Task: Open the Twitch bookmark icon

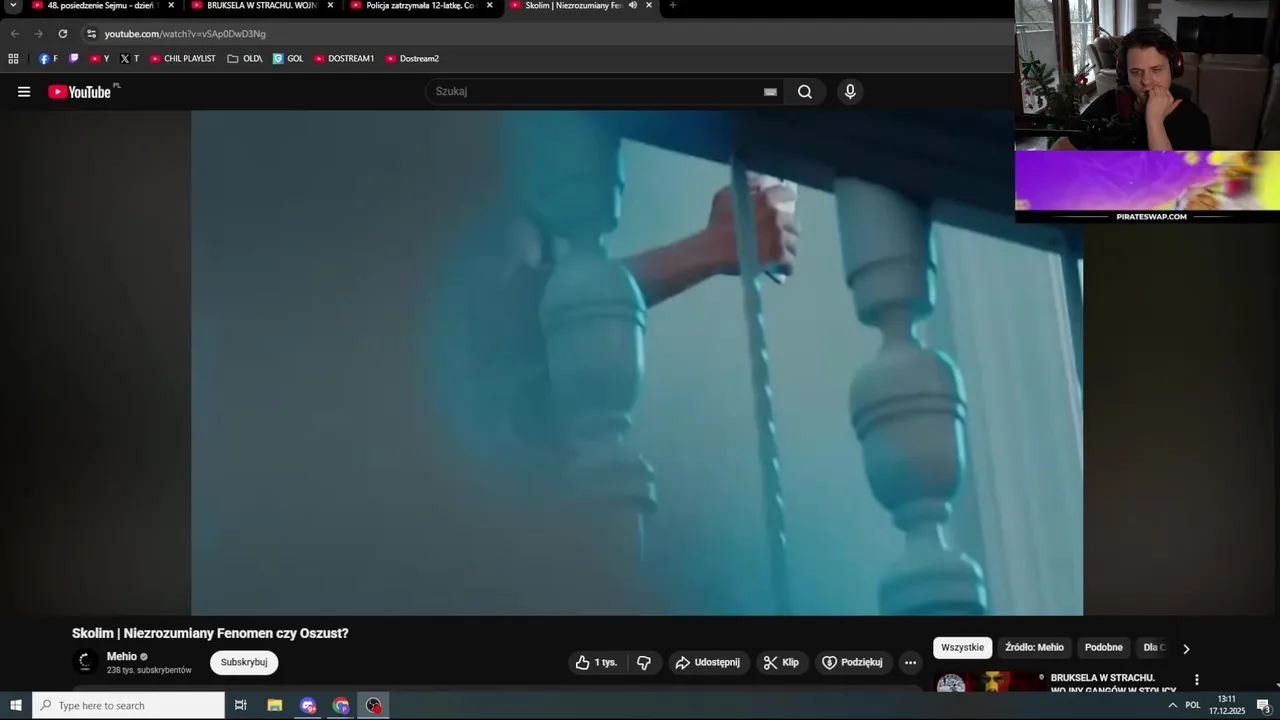Action: point(74,59)
